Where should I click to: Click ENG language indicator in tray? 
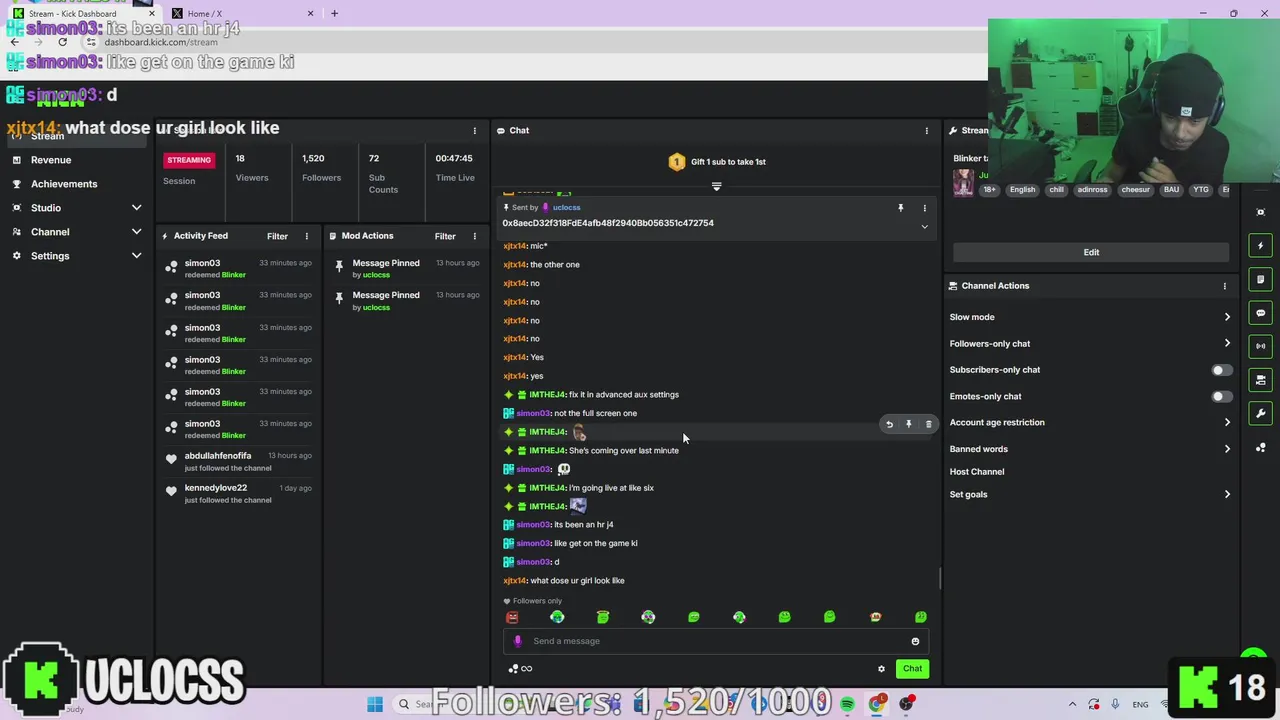pyautogui.click(x=1140, y=705)
